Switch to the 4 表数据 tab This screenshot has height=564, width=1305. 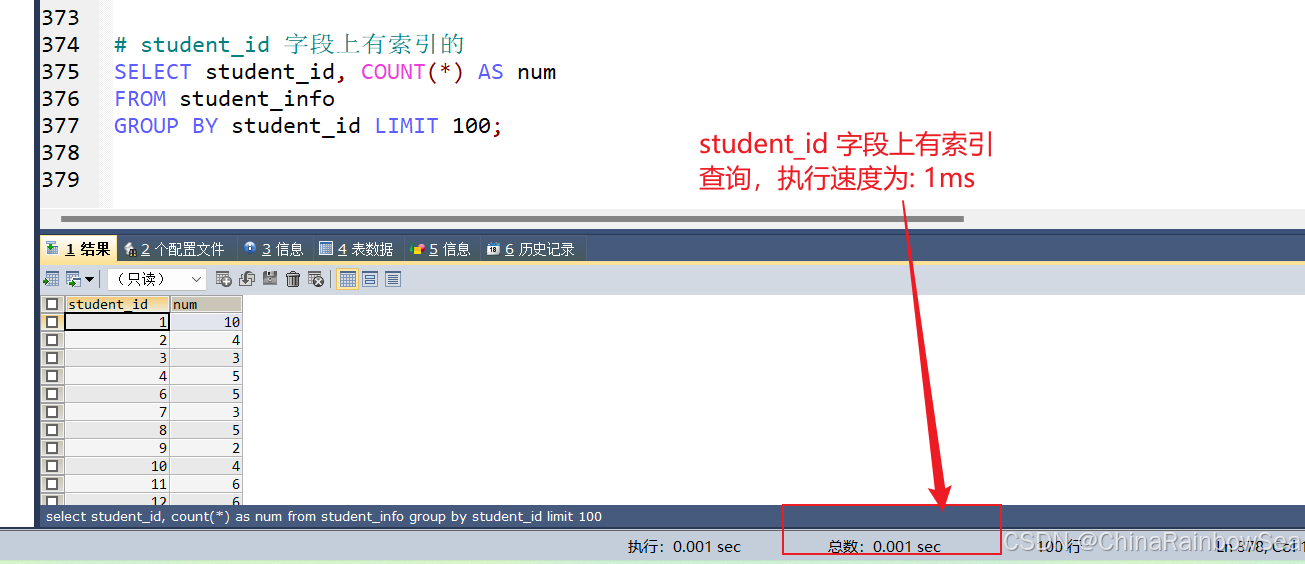(x=356, y=249)
